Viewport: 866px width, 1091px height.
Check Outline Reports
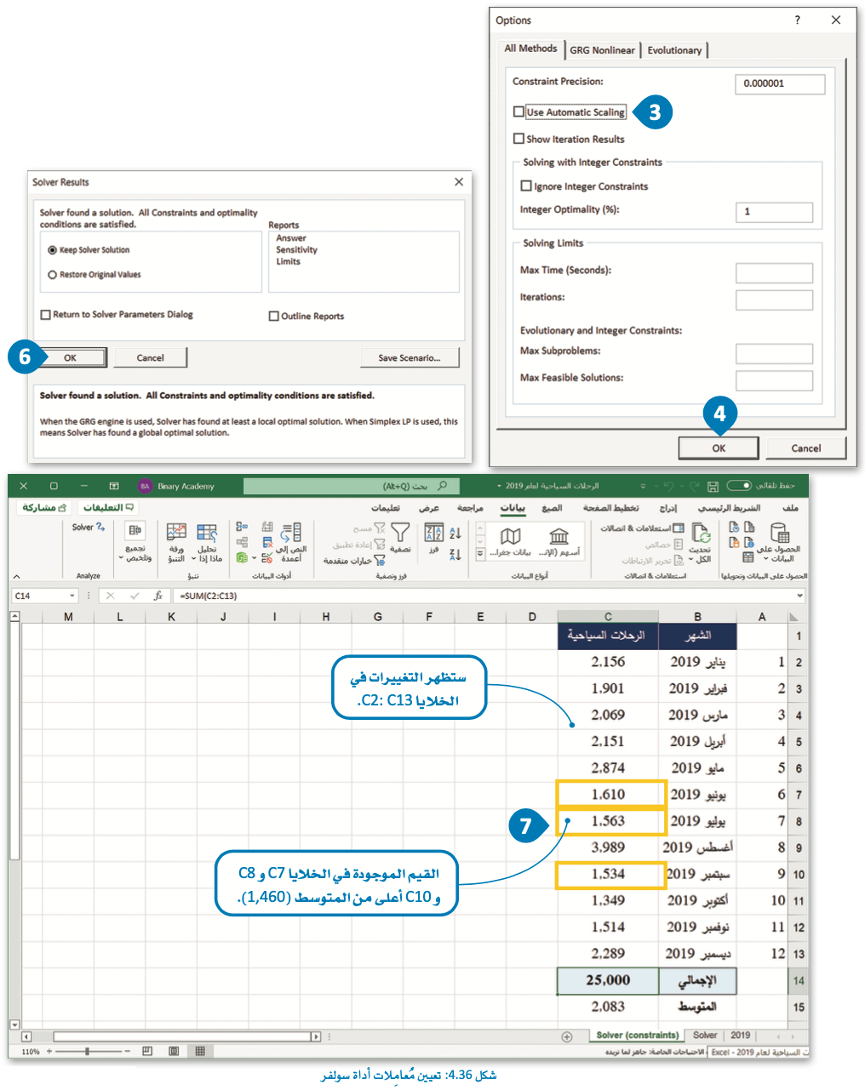pos(274,316)
